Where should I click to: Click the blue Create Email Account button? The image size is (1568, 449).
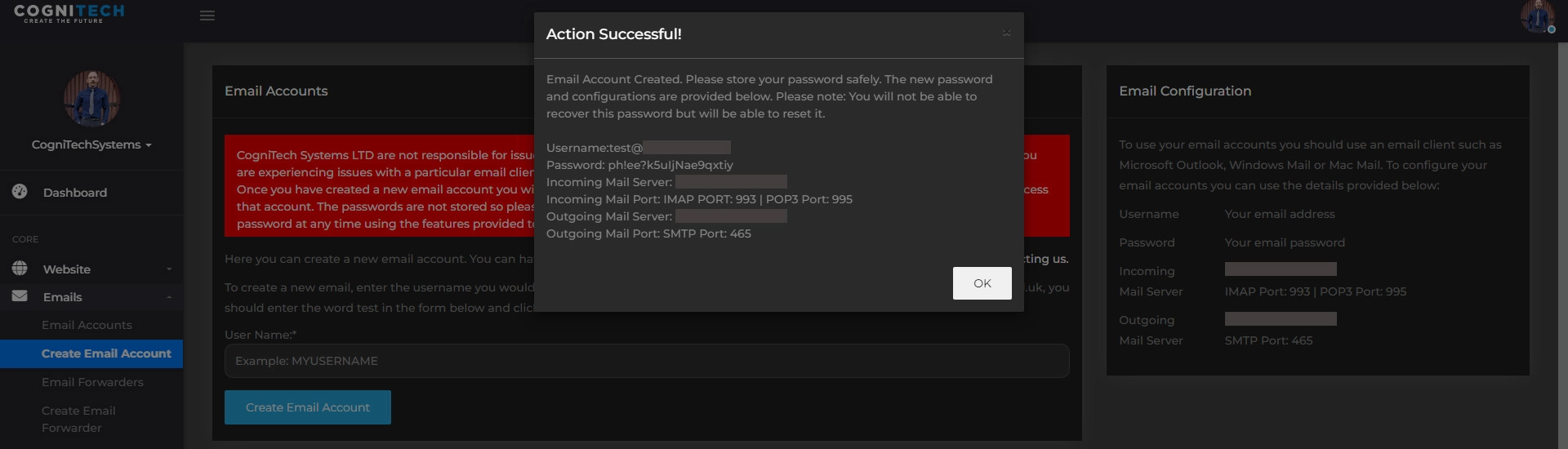click(x=308, y=407)
